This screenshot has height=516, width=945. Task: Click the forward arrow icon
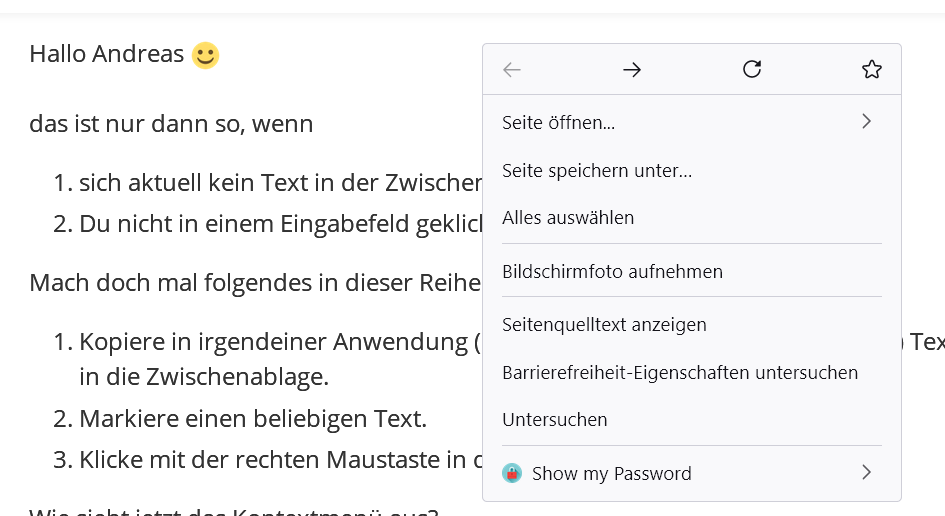tap(632, 69)
